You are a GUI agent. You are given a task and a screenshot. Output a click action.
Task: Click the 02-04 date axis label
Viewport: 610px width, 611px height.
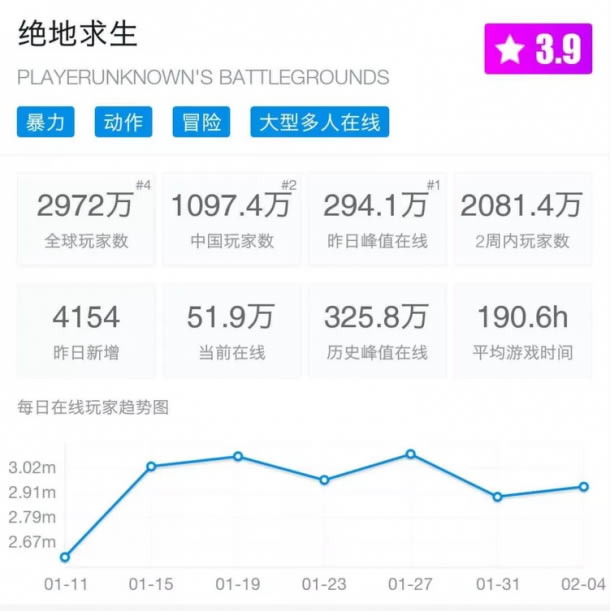(x=583, y=585)
